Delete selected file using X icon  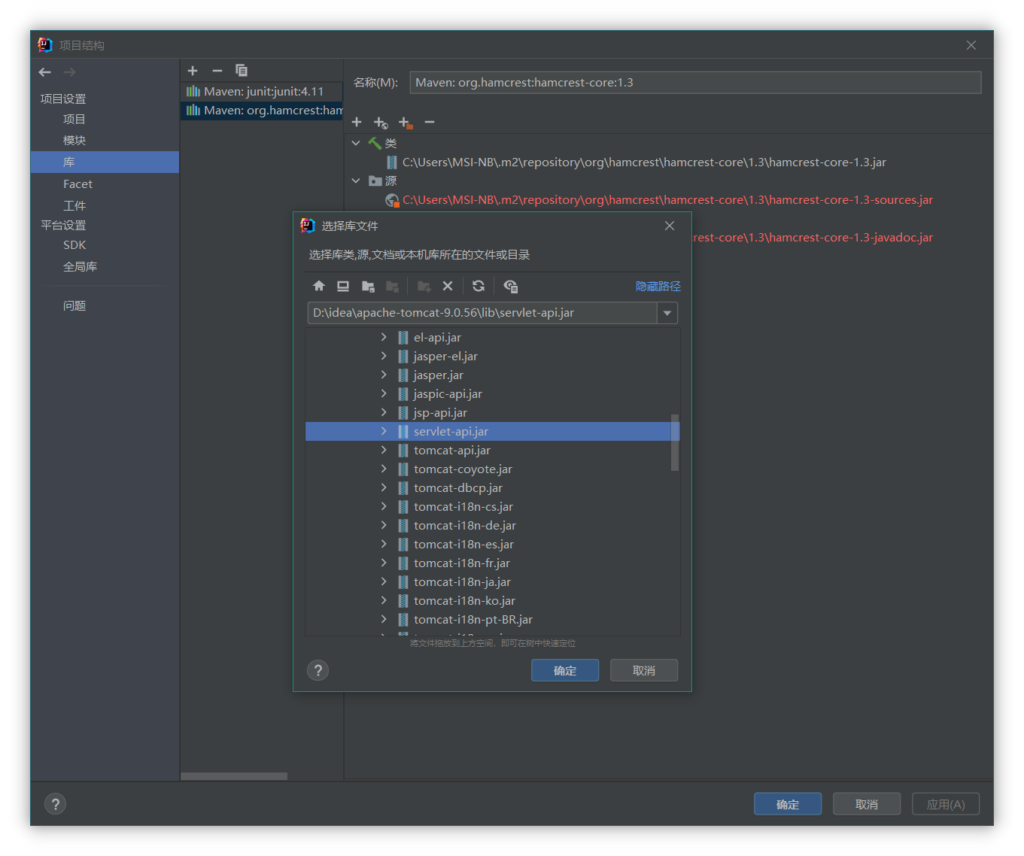(x=447, y=286)
